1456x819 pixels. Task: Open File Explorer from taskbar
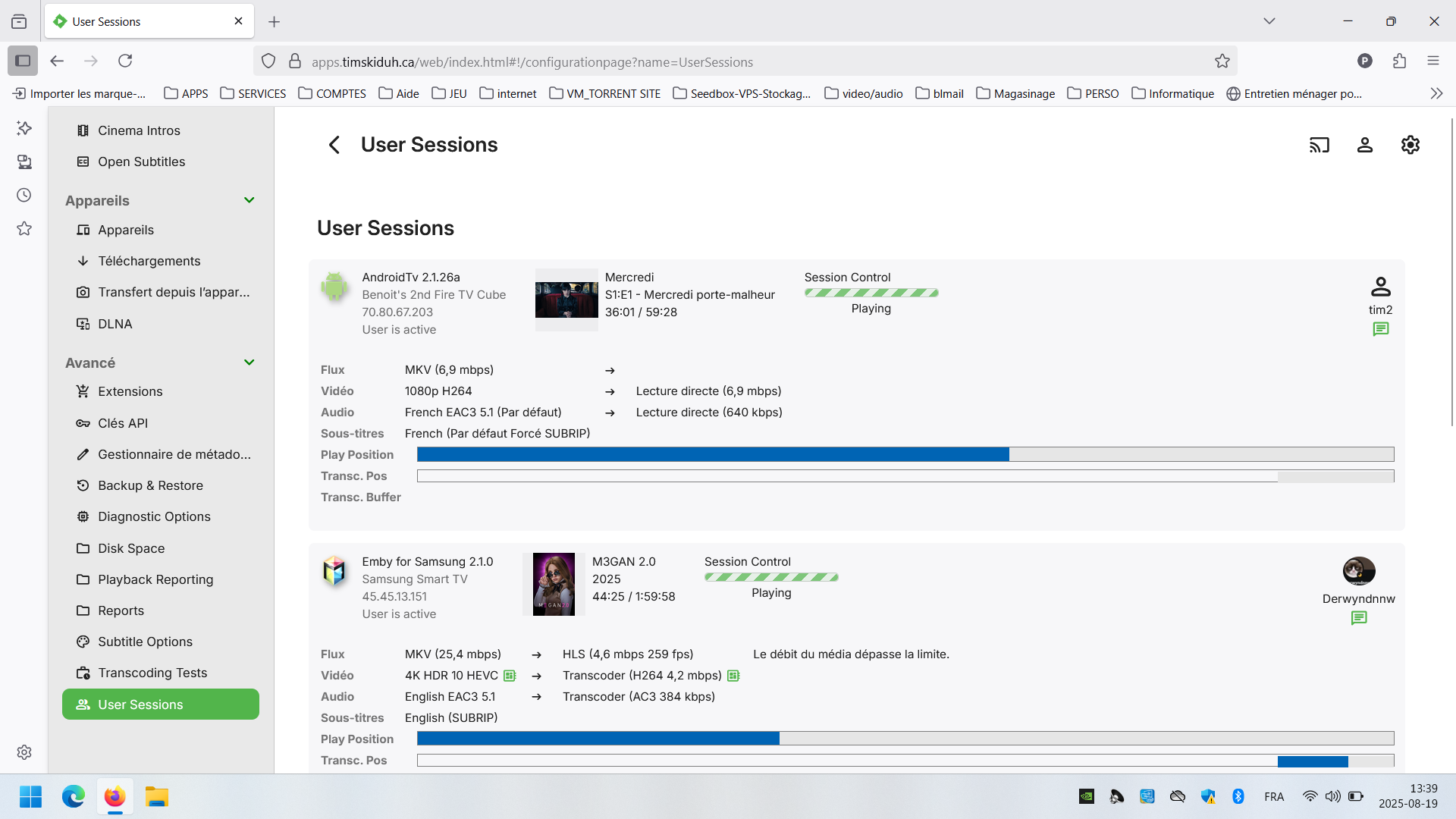click(x=157, y=797)
